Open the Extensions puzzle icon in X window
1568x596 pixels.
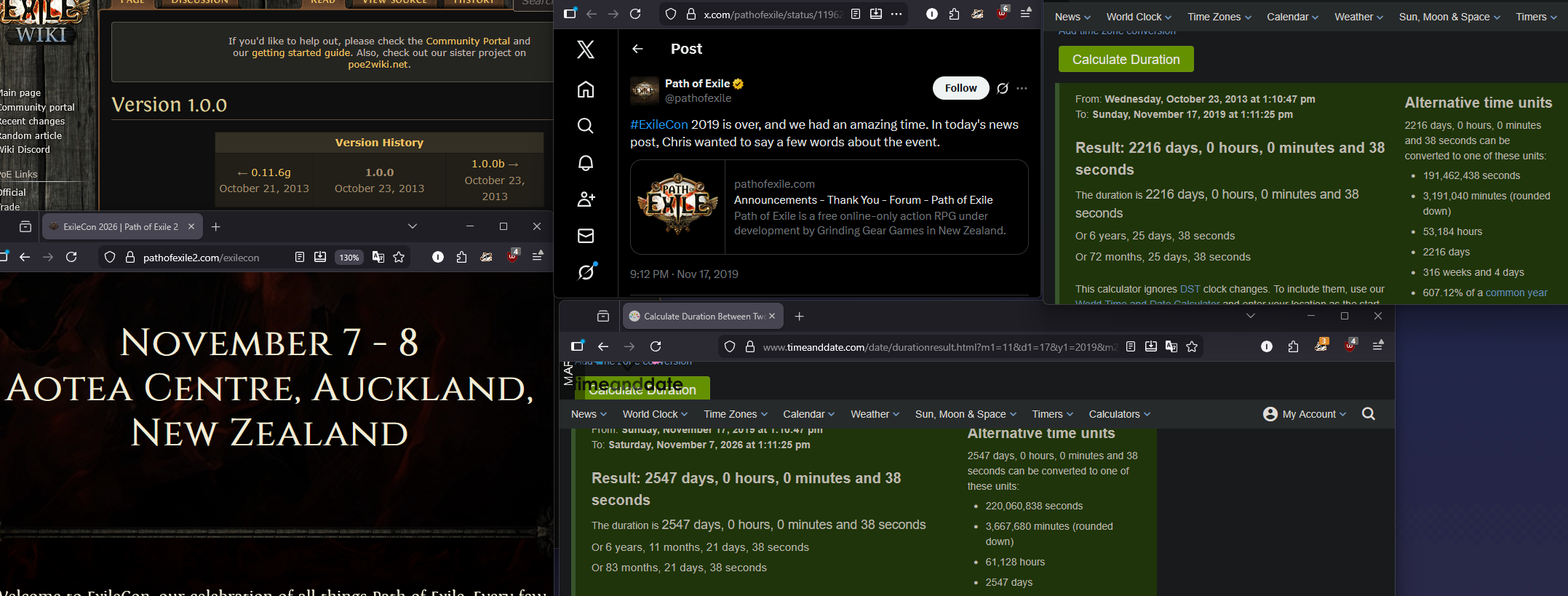point(955,14)
